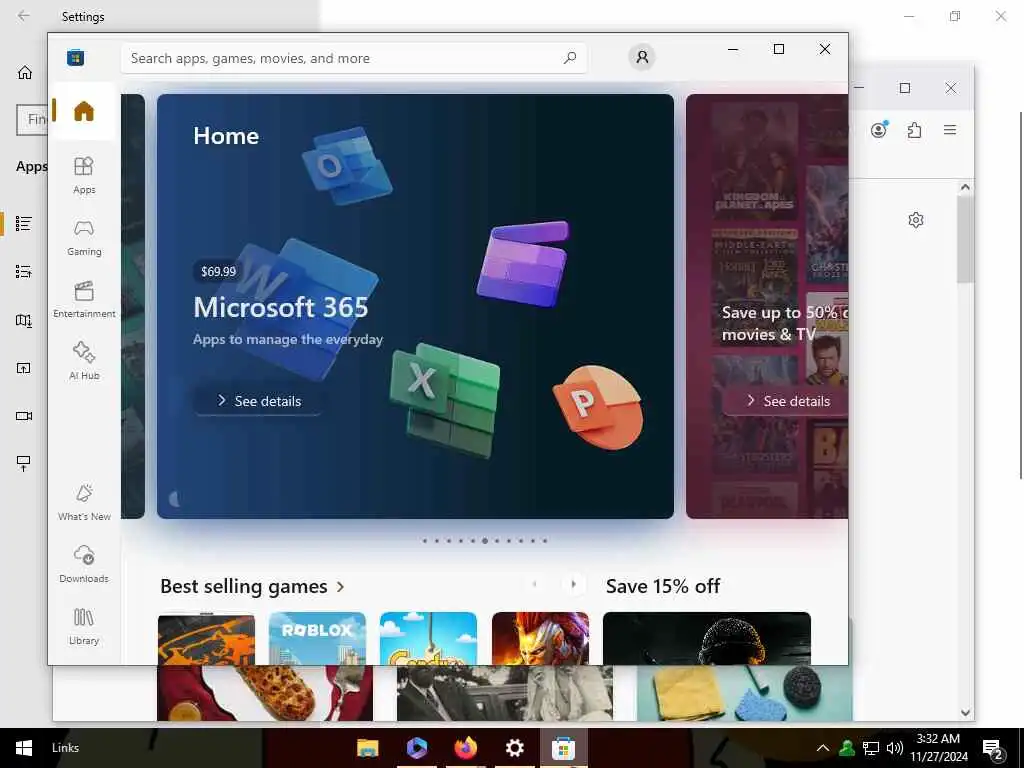Open Video playback icon in Settings
The width and height of the screenshot is (1024, 768).
coord(24,416)
